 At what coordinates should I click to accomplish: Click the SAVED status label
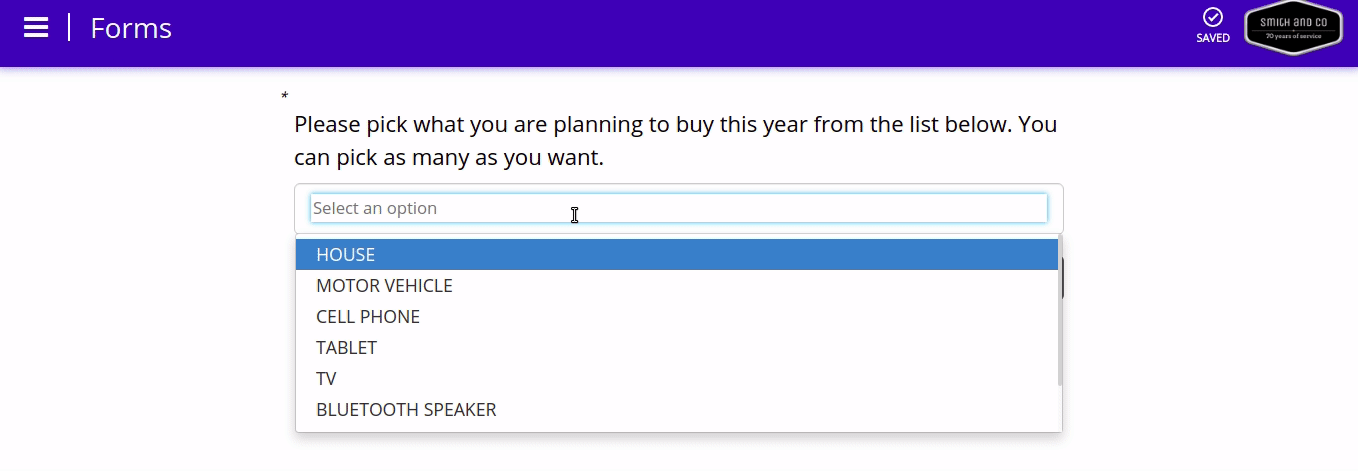1213,39
